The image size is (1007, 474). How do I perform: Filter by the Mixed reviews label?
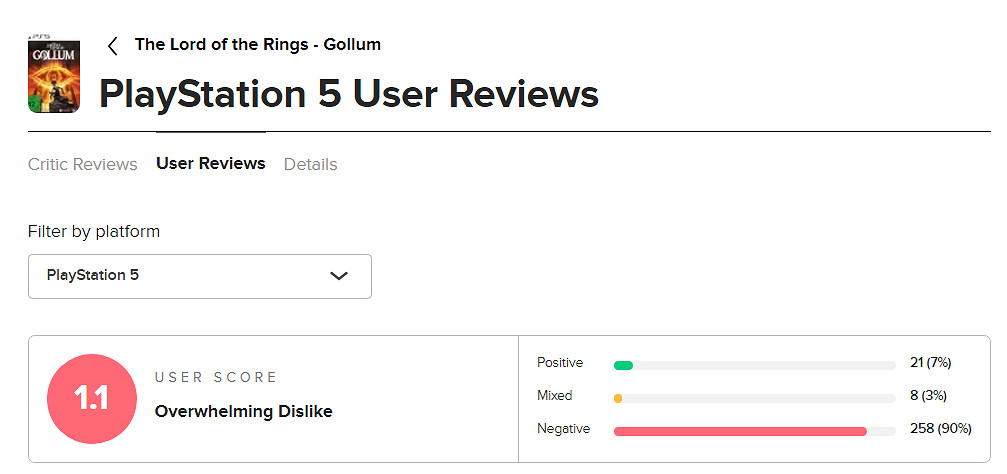click(x=554, y=396)
